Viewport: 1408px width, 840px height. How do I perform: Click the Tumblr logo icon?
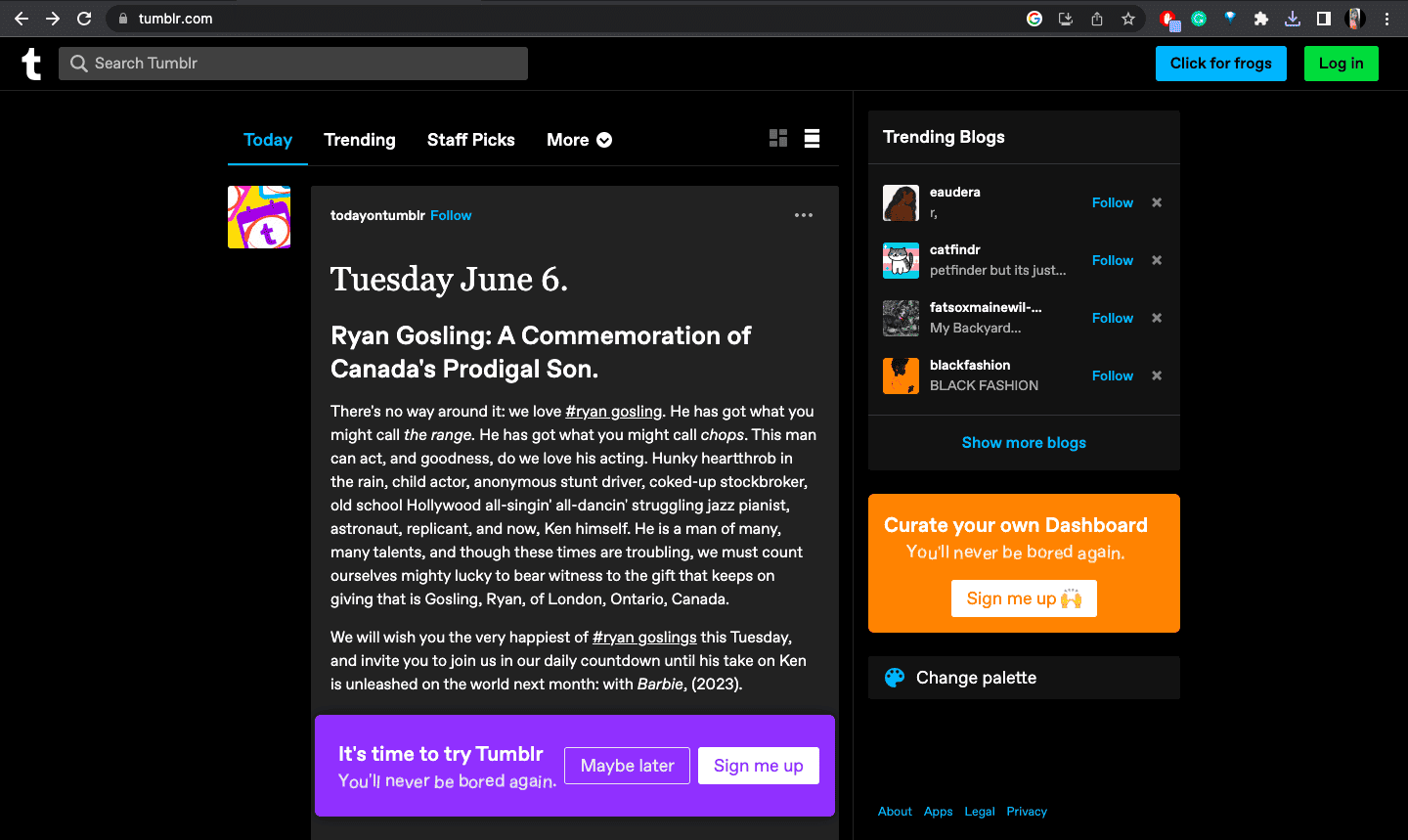(31, 64)
